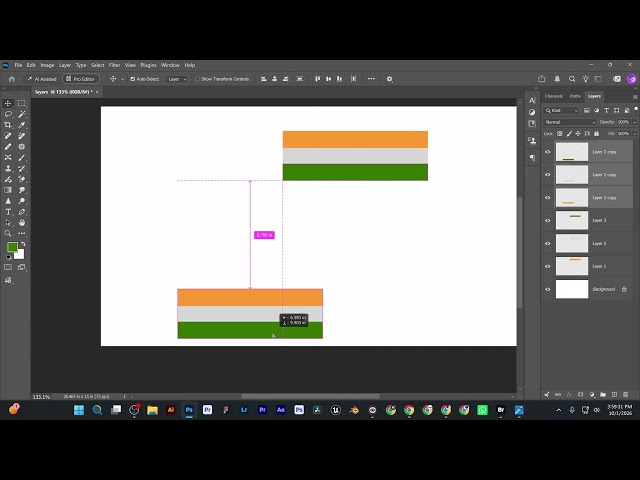
Task: Select the Gradient tool
Action: tap(8, 190)
